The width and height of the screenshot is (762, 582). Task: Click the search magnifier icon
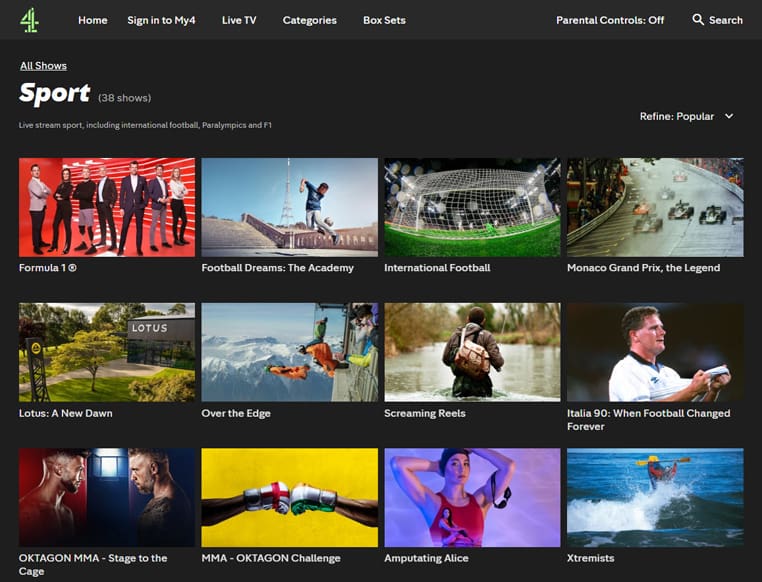[698, 19]
